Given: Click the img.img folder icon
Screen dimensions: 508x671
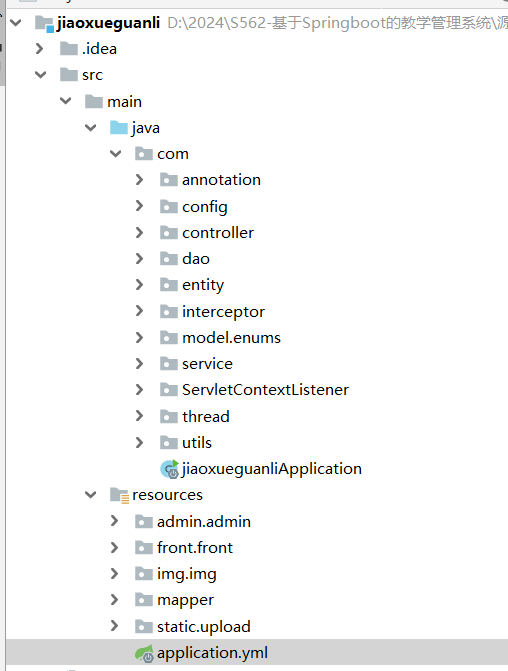Looking at the screenshot, I should [x=144, y=574].
